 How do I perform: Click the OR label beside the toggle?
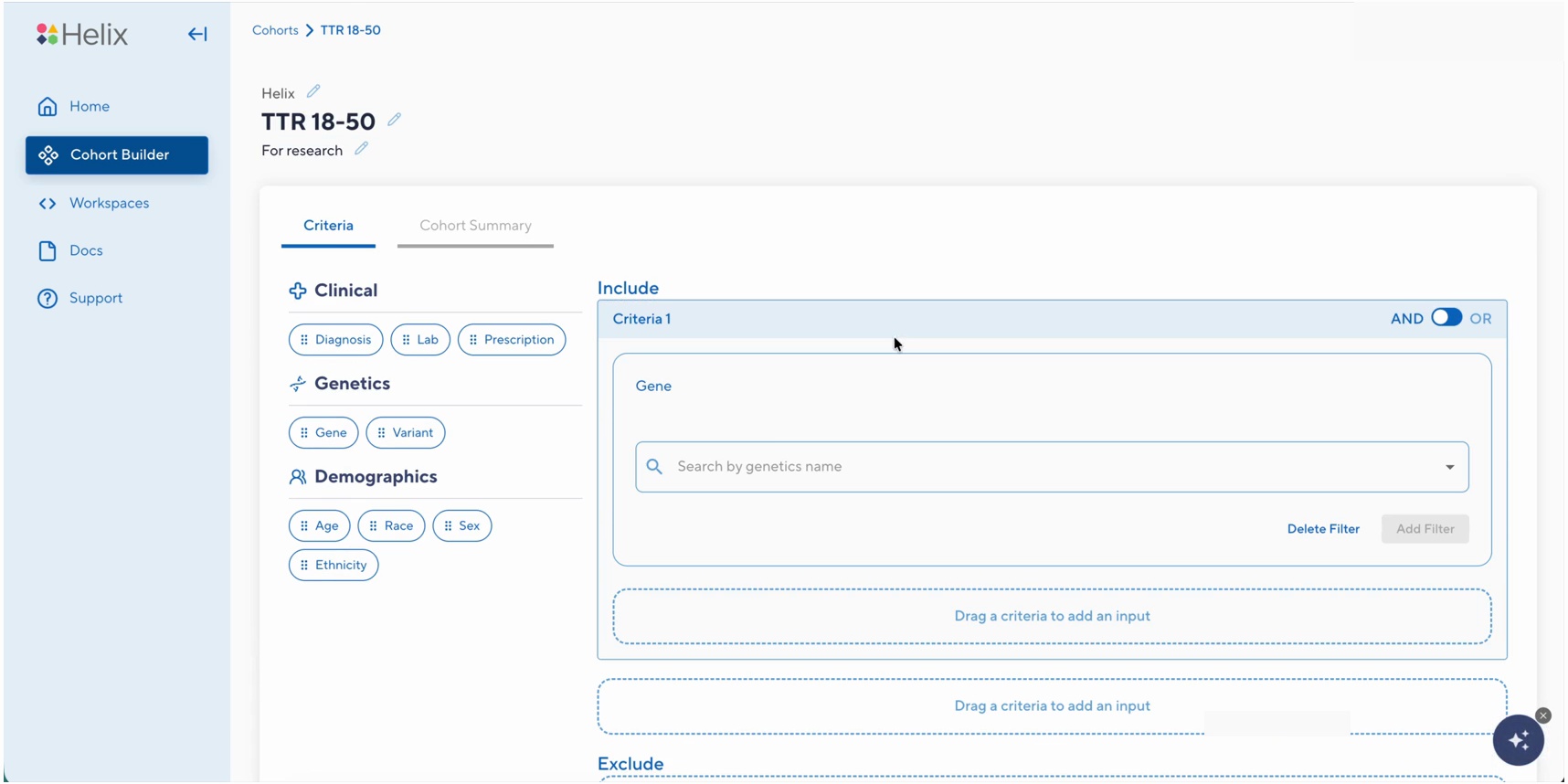[x=1480, y=319]
